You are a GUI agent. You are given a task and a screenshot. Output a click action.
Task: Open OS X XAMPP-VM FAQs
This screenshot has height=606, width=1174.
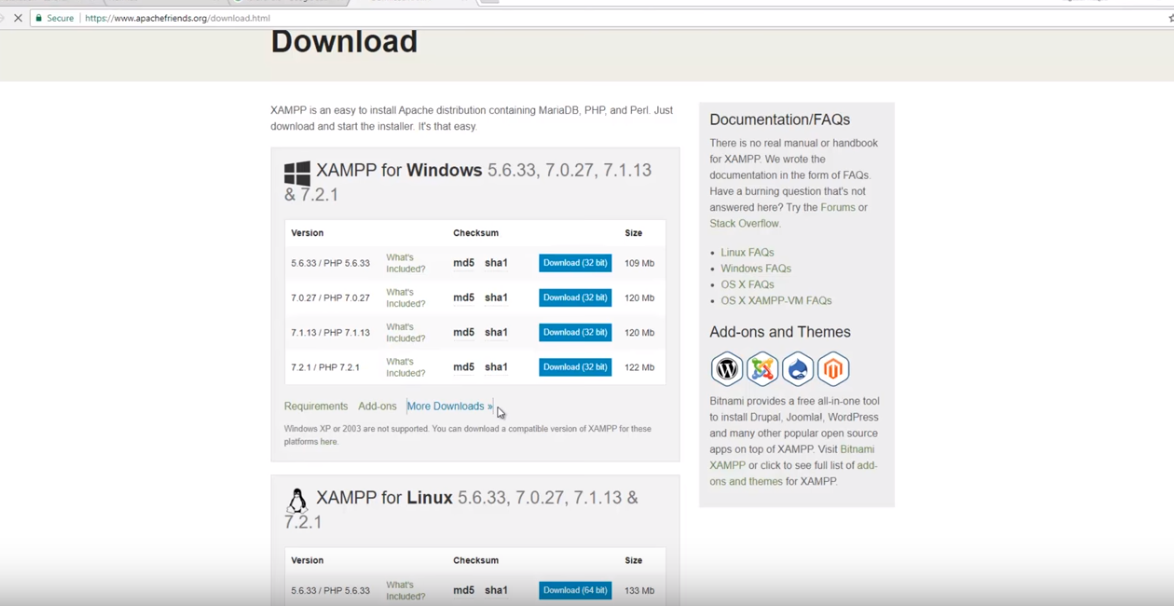pos(776,300)
